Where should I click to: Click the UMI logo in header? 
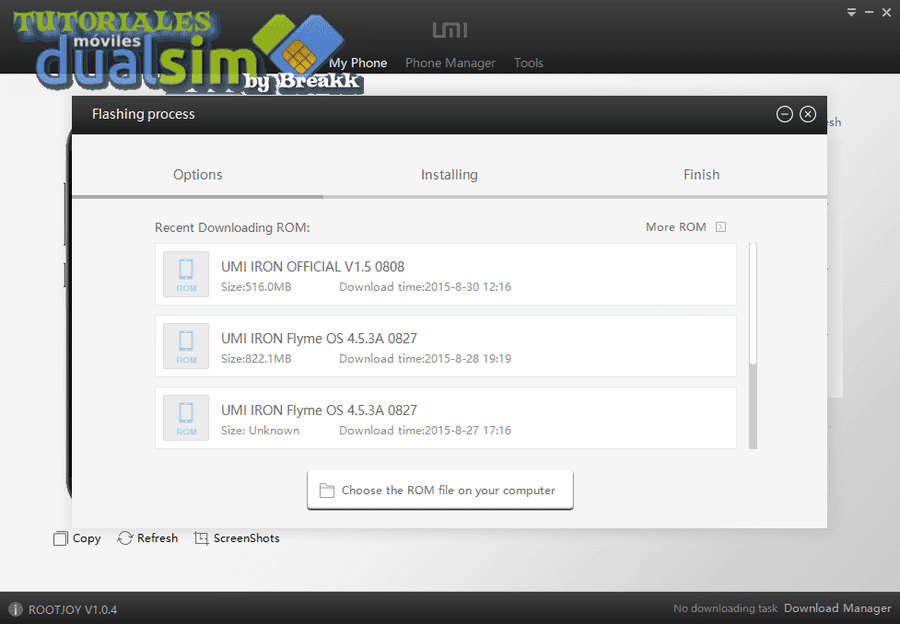tap(450, 30)
